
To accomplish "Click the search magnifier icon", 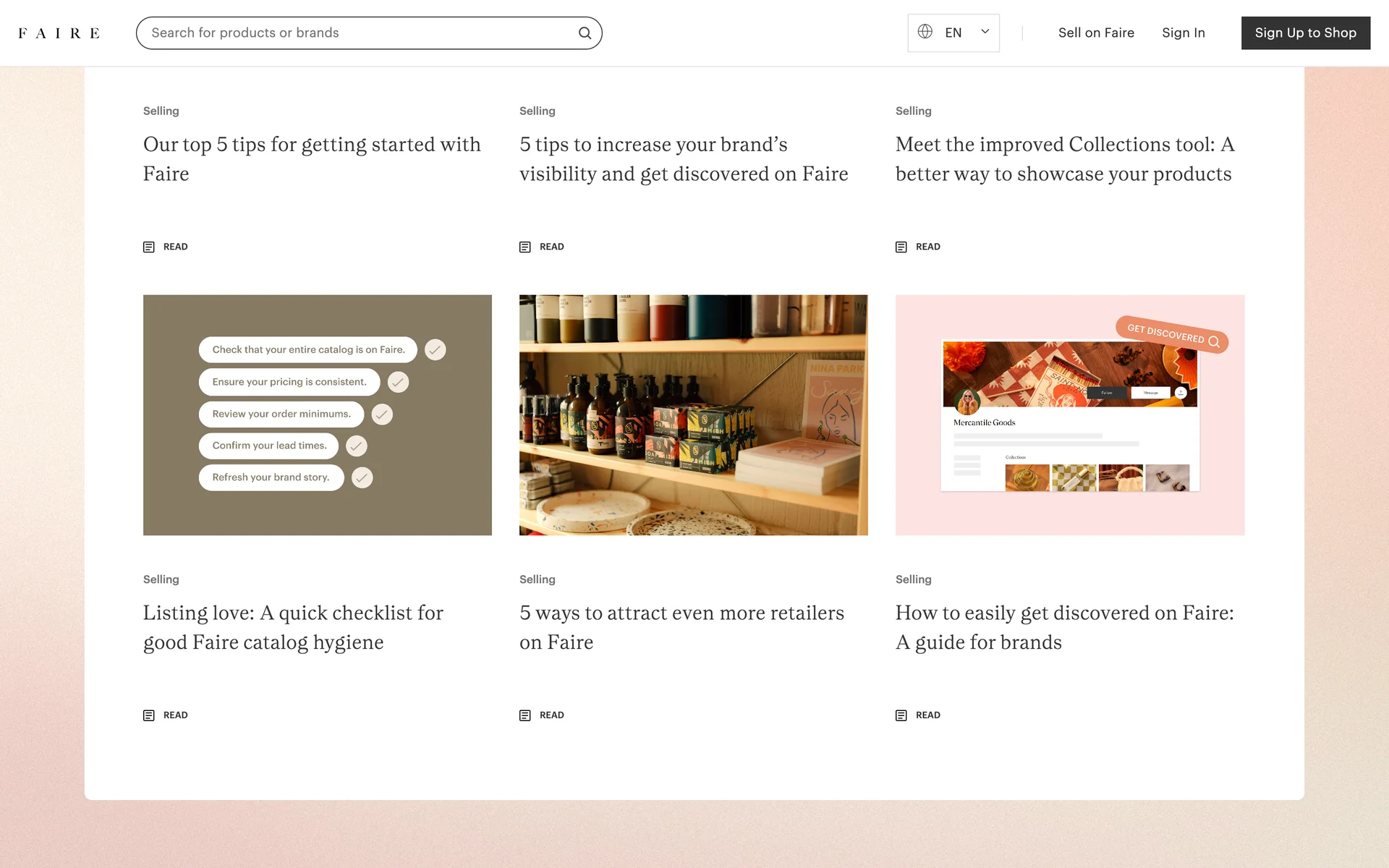I will pos(585,33).
